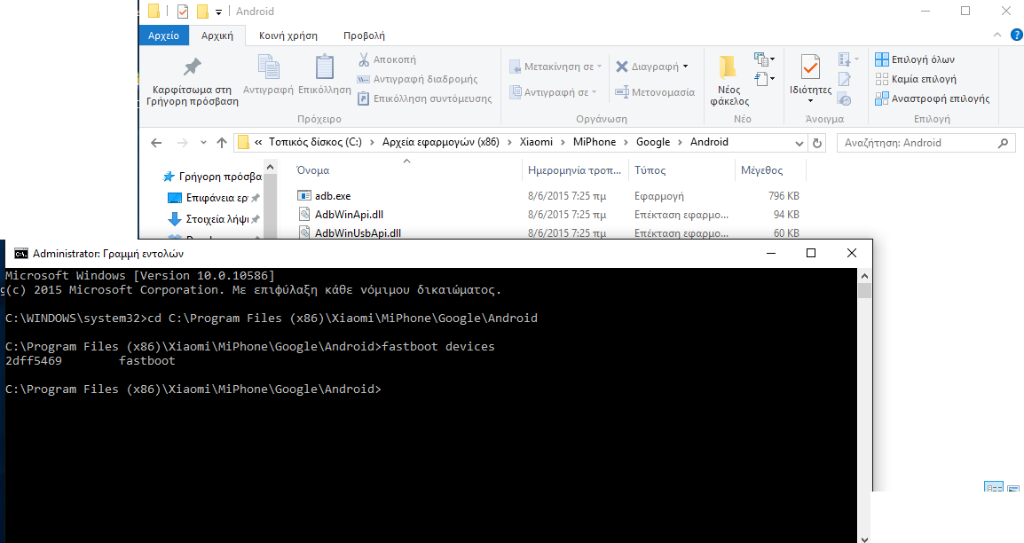Open Explorer help question mark icon
The height and width of the screenshot is (543, 1024).
1017,35
